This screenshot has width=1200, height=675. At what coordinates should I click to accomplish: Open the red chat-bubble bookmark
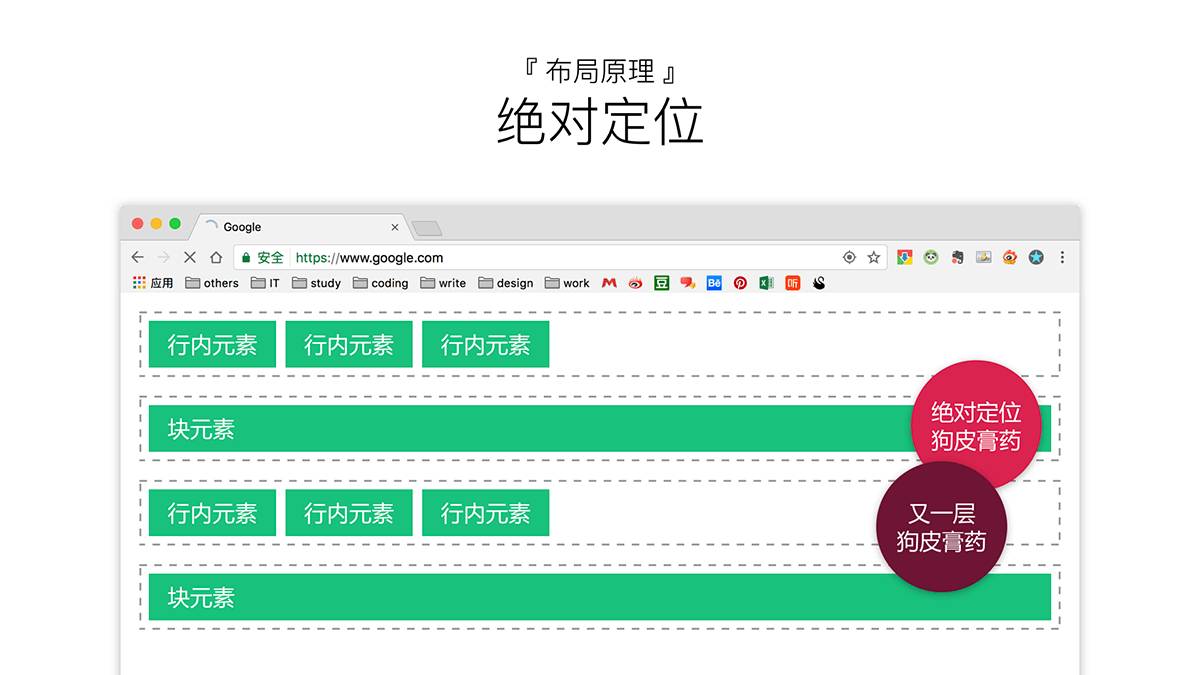tap(688, 283)
